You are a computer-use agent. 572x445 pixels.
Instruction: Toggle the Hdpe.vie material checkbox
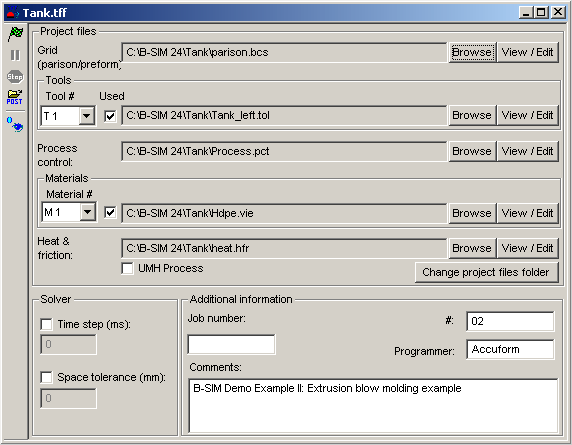tap(110, 213)
